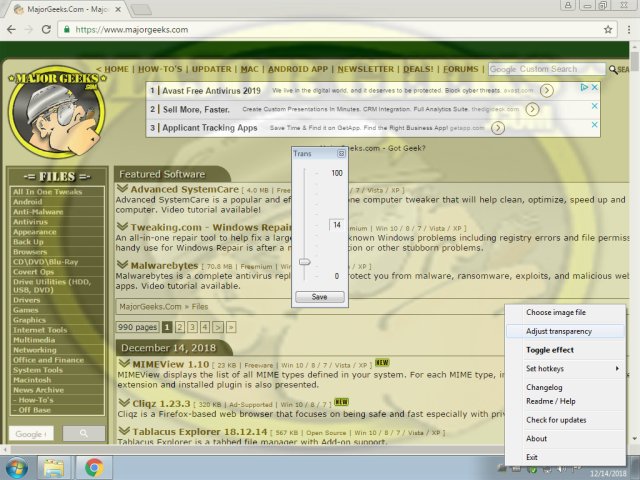Open the Chrome three-dot menu
The width and height of the screenshot is (640, 480).
629,29
